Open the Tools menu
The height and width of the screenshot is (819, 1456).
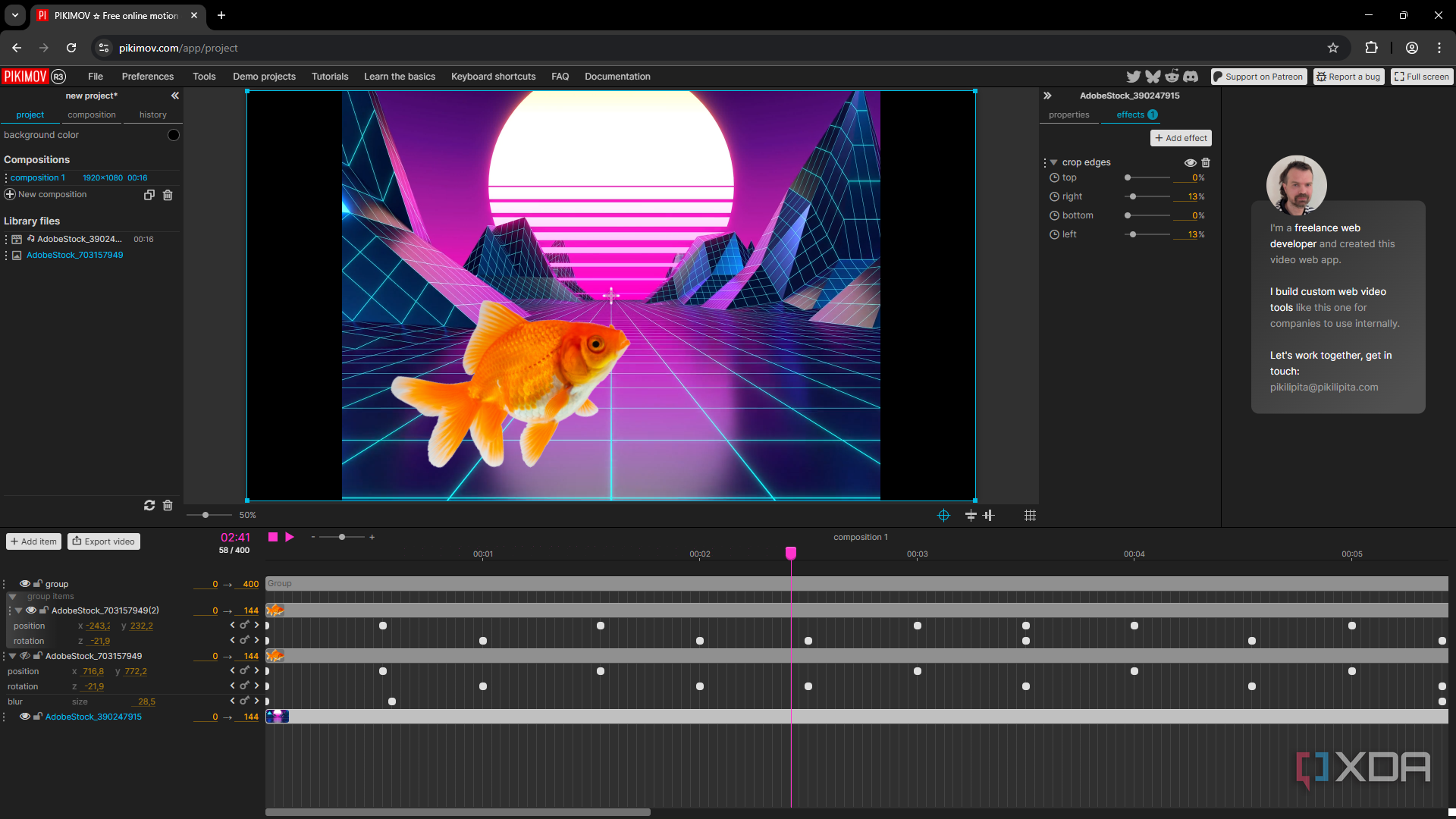click(203, 77)
